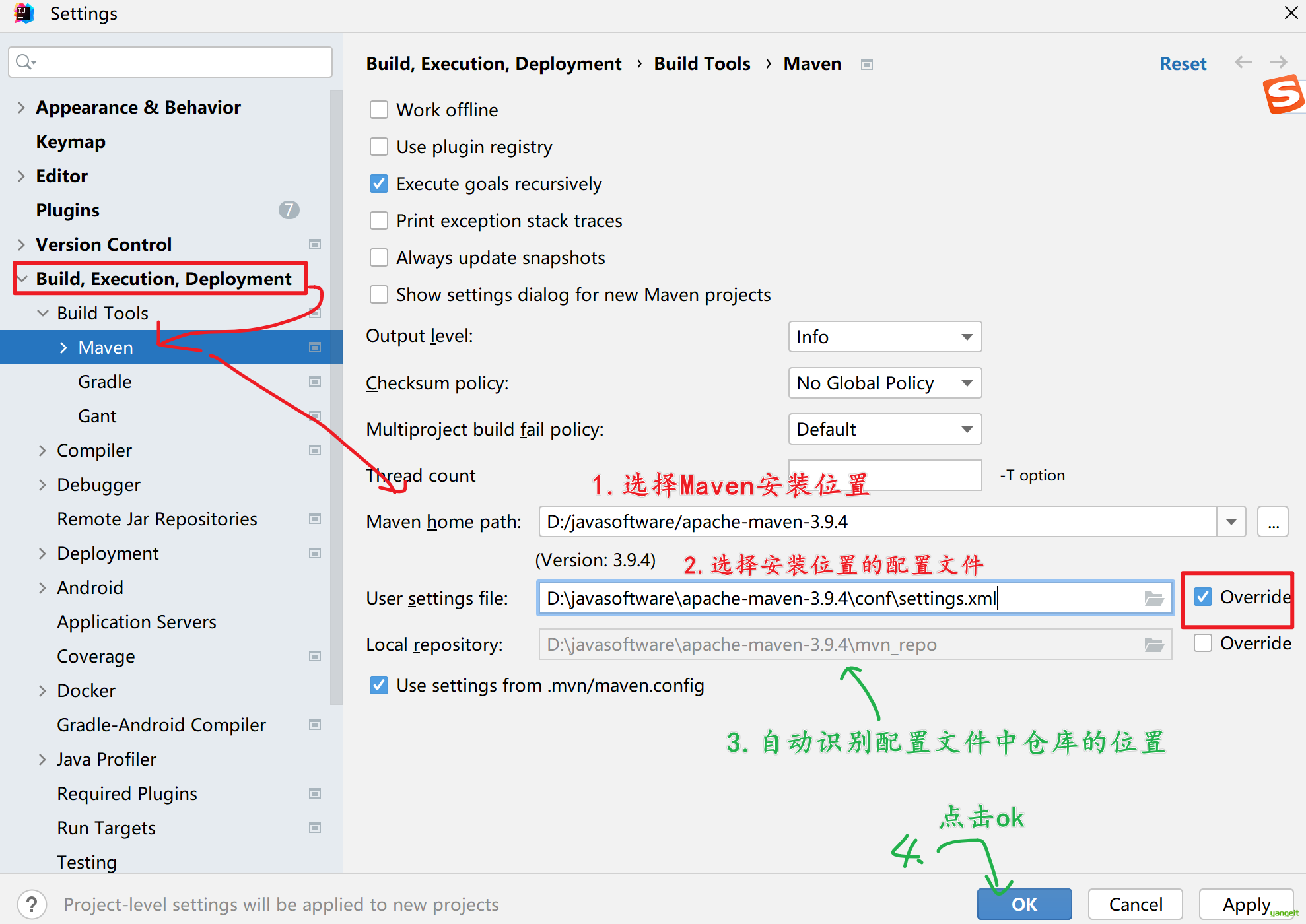Viewport: 1306px width, 924px height.
Task: Click project-level icon beside Maven breadcrumb
Action: coord(867,65)
